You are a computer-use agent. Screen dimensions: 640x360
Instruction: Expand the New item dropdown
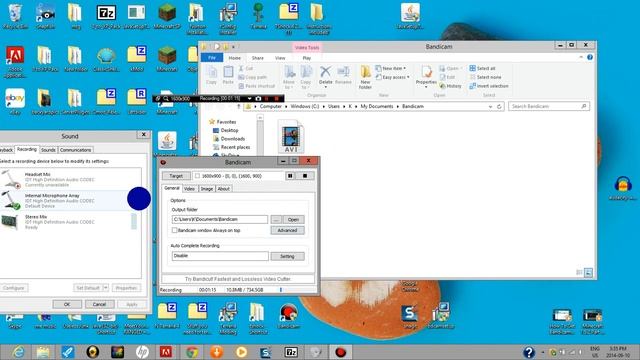391,68
